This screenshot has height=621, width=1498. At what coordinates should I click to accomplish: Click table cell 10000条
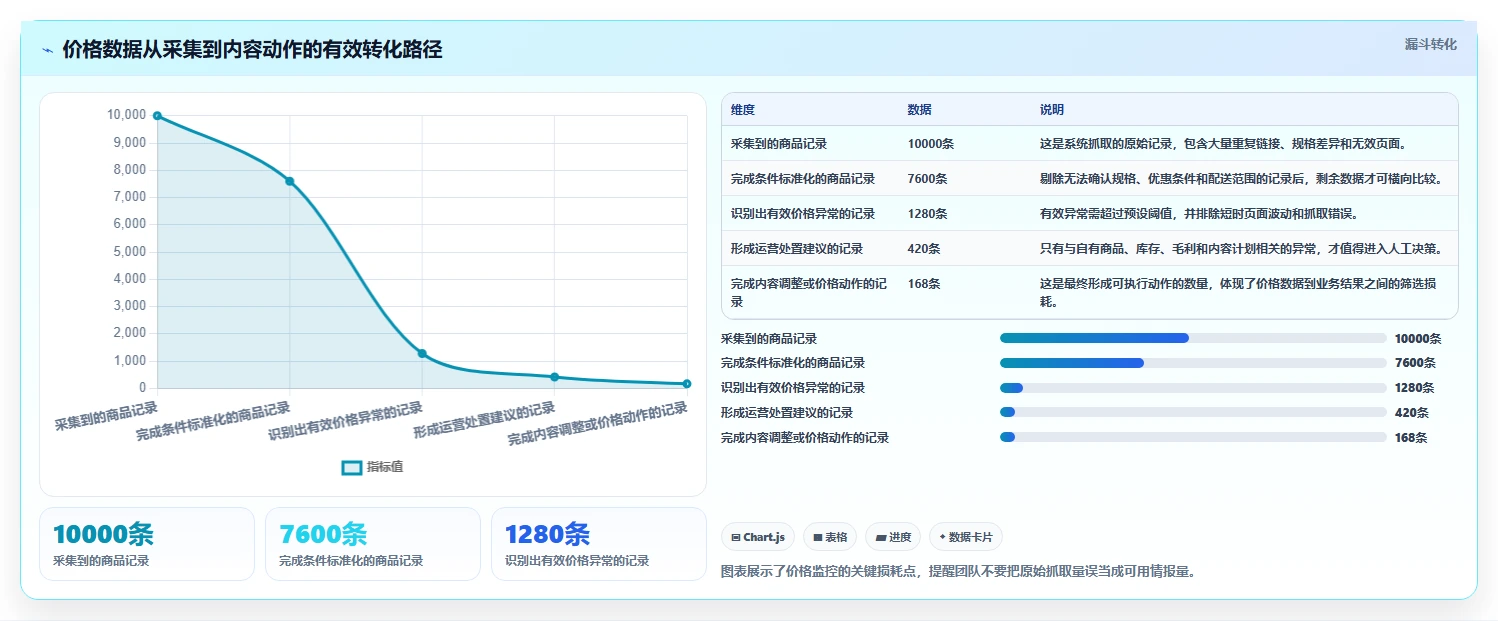coord(931,144)
